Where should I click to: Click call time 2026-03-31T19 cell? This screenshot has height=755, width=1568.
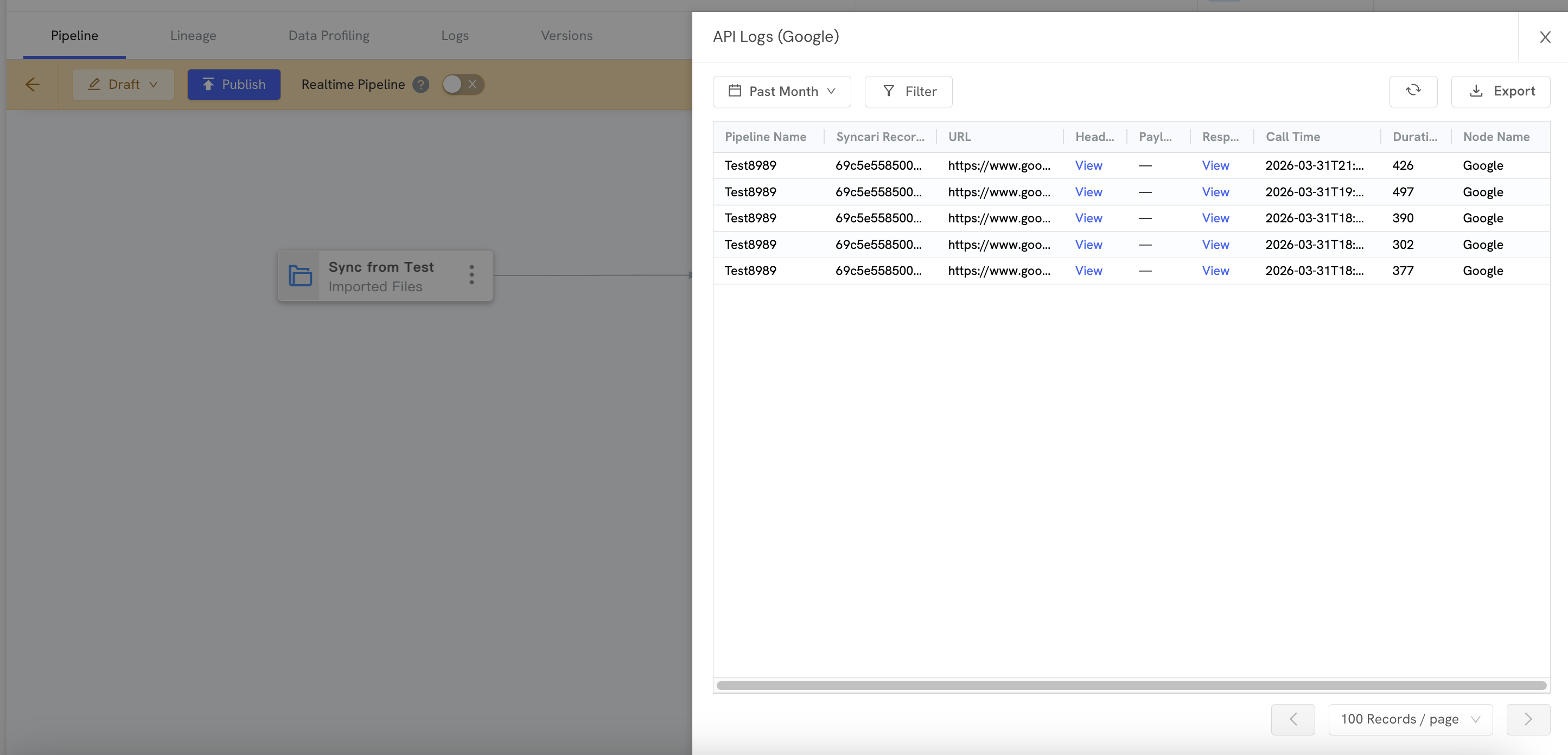click(1314, 192)
